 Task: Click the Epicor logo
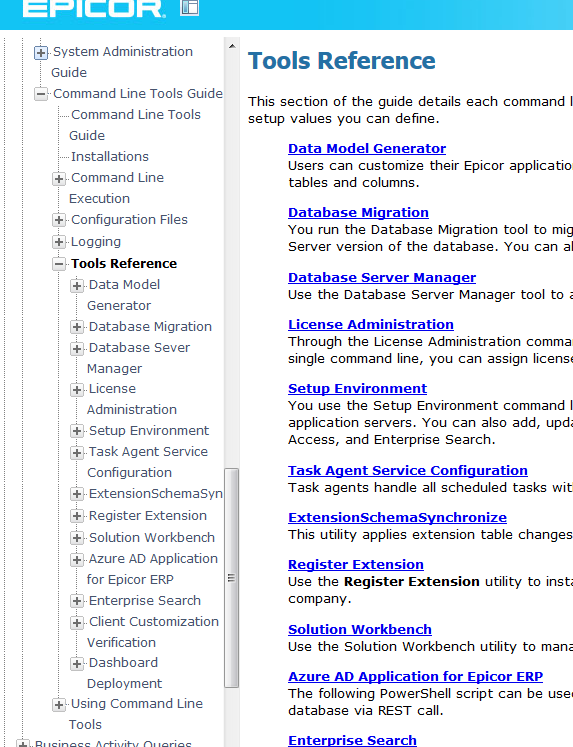[94, 9]
